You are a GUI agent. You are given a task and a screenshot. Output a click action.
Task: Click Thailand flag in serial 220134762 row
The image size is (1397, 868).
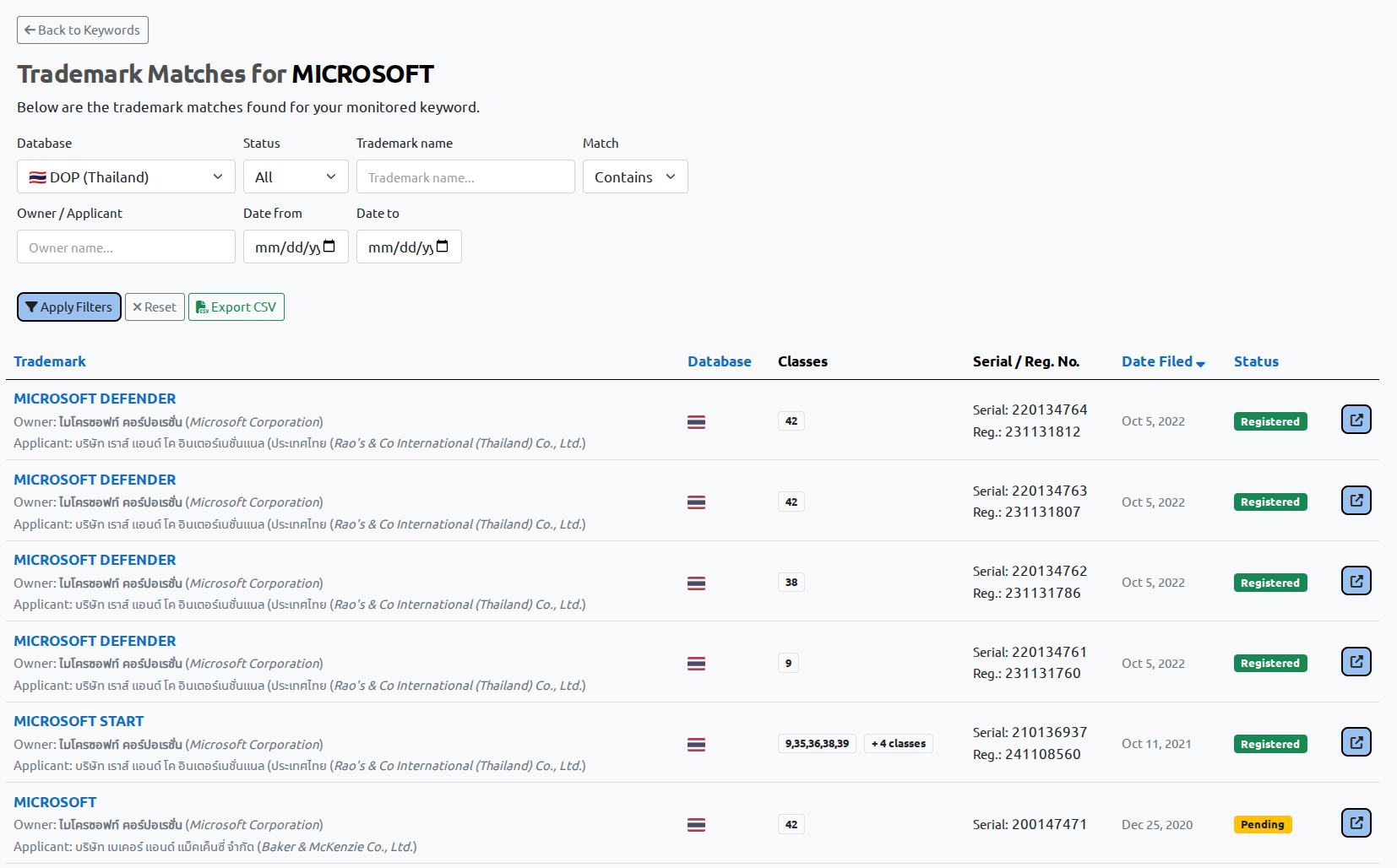coord(696,583)
